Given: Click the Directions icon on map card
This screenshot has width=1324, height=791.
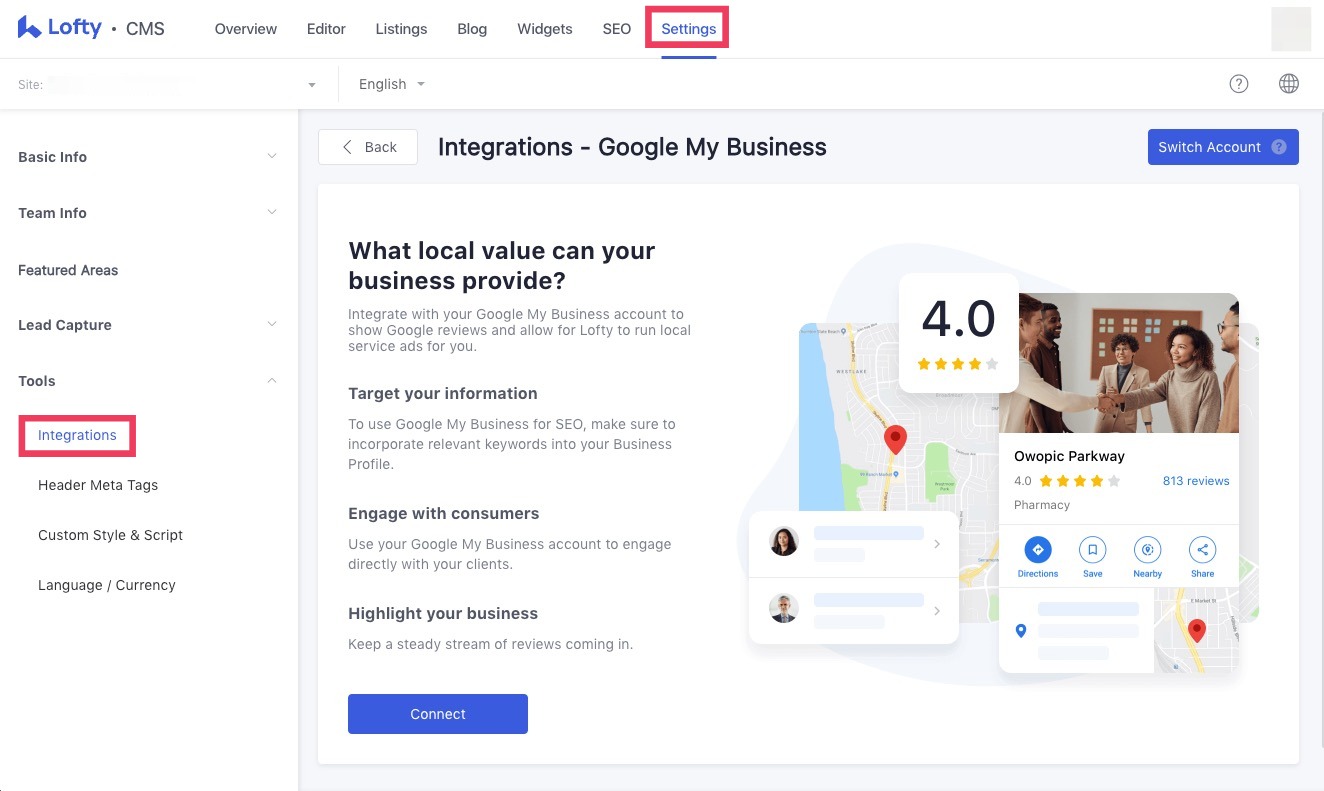Looking at the screenshot, I should click(x=1038, y=549).
